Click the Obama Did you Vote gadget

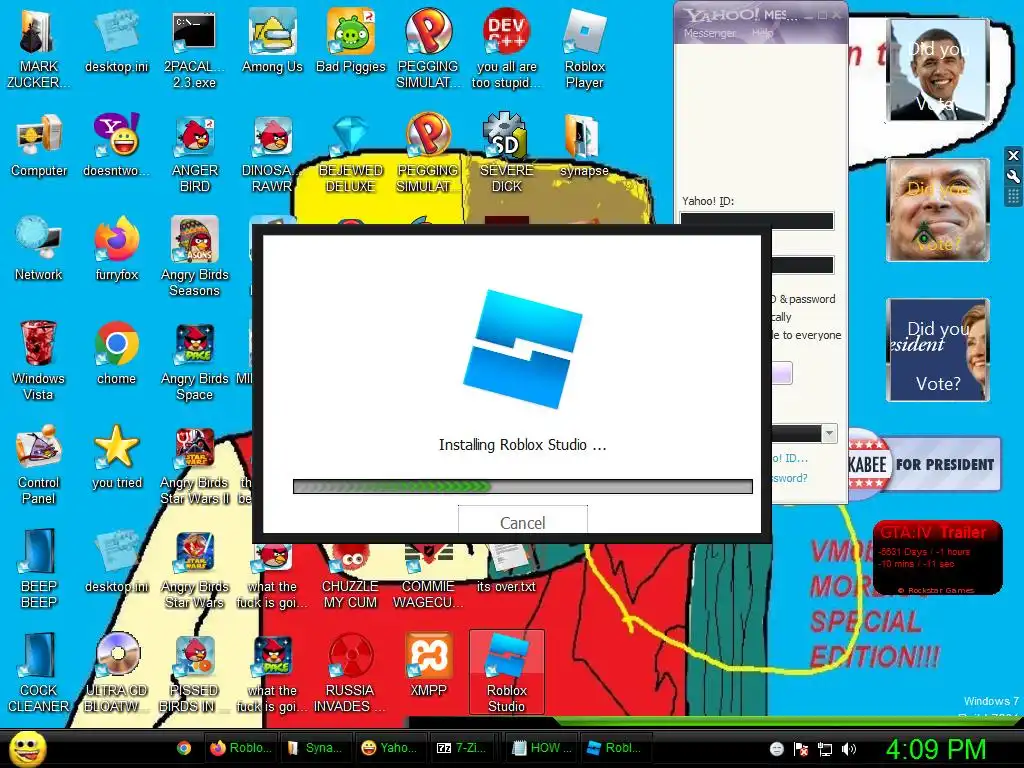[938, 69]
